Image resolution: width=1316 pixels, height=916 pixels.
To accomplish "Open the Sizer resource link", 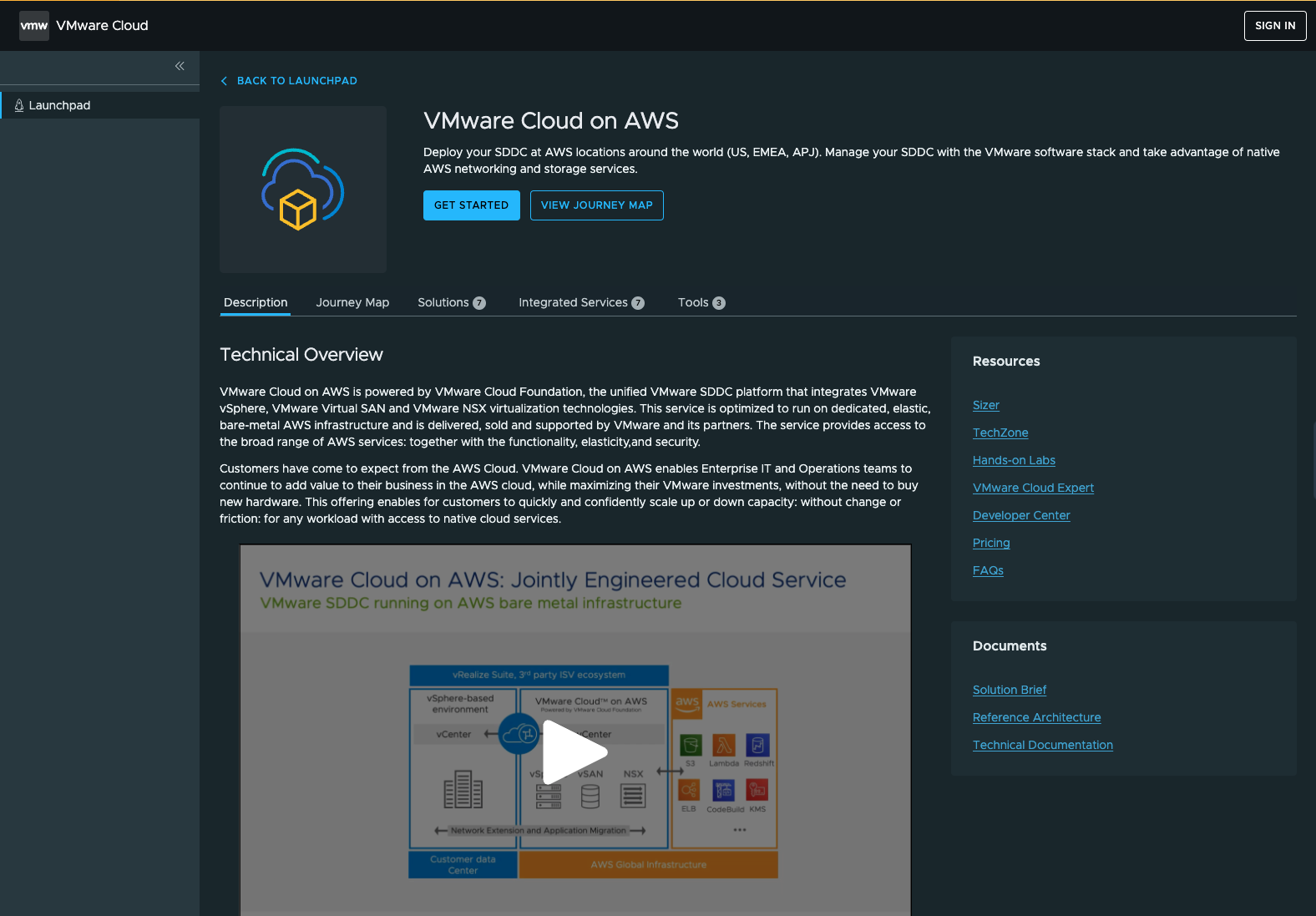I will [x=986, y=405].
